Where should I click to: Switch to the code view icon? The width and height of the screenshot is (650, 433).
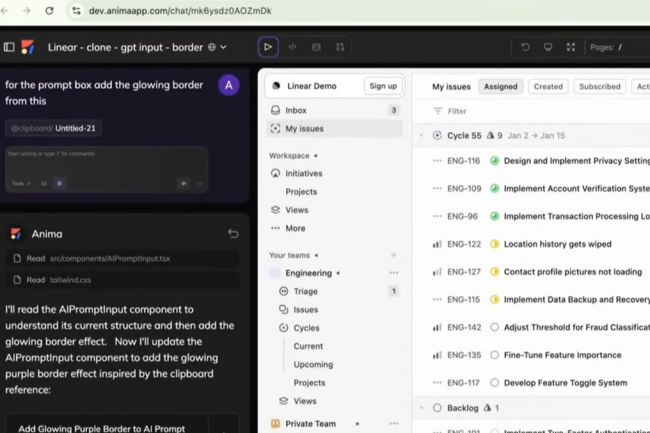click(292, 47)
